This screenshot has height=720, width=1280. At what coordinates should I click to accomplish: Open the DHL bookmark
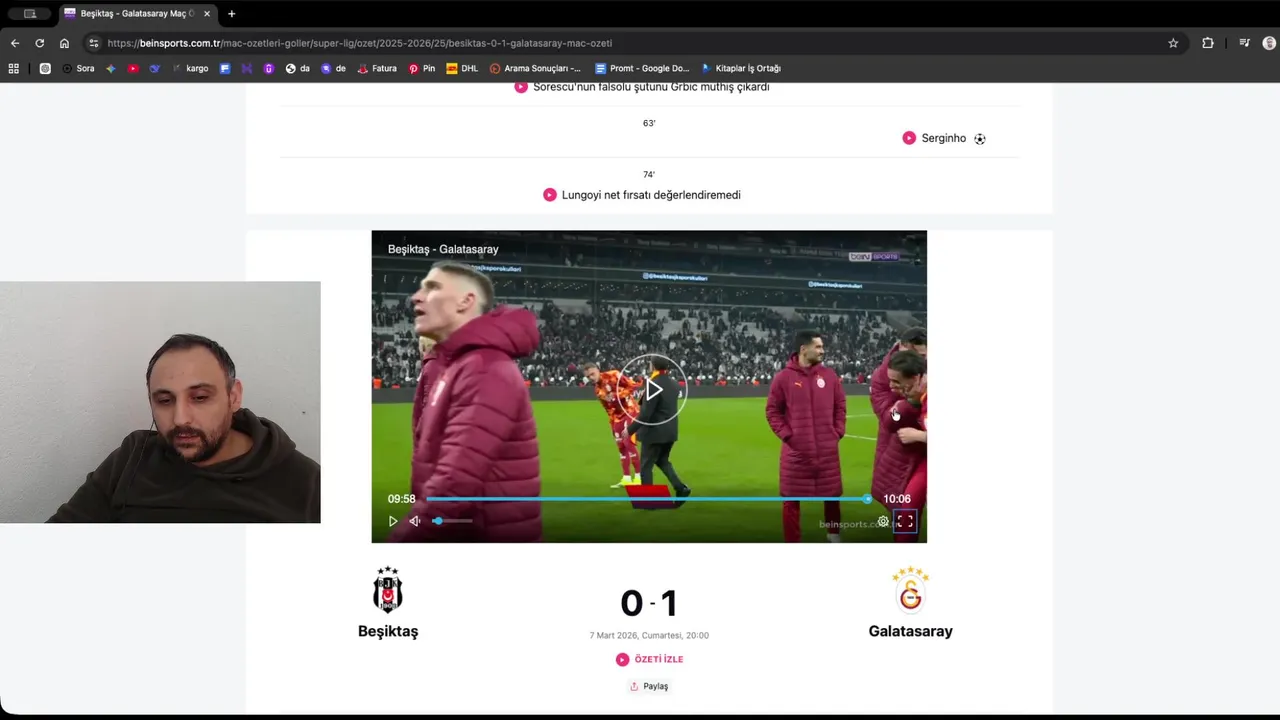tap(462, 69)
